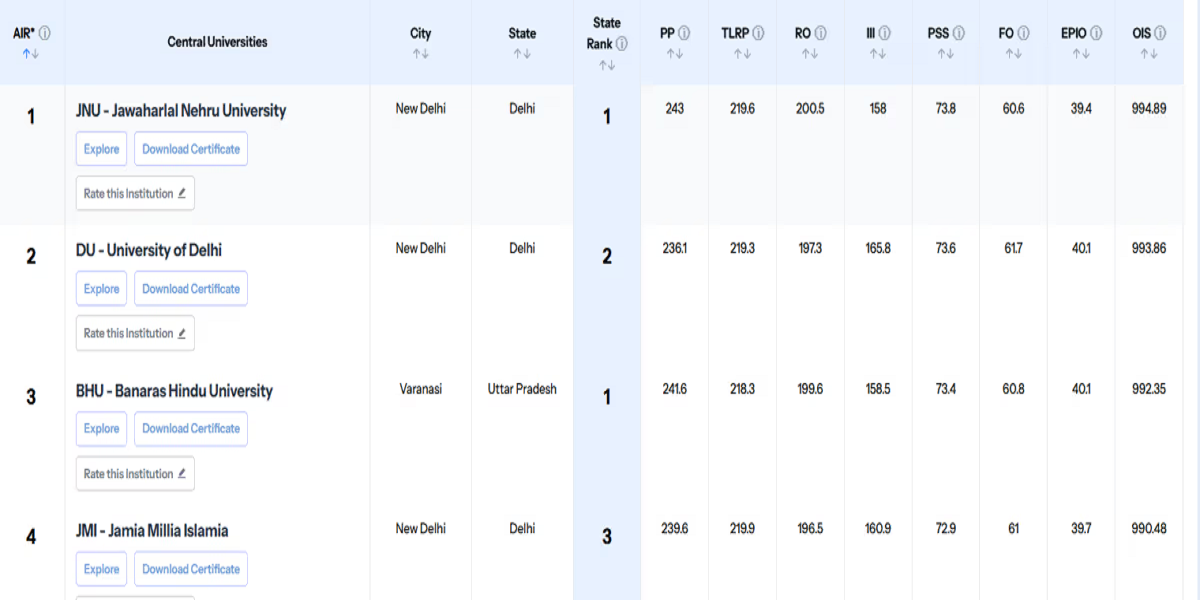Sort the table by City arrows
The height and width of the screenshot is (600, 1200).
click(x=421, y=54)
